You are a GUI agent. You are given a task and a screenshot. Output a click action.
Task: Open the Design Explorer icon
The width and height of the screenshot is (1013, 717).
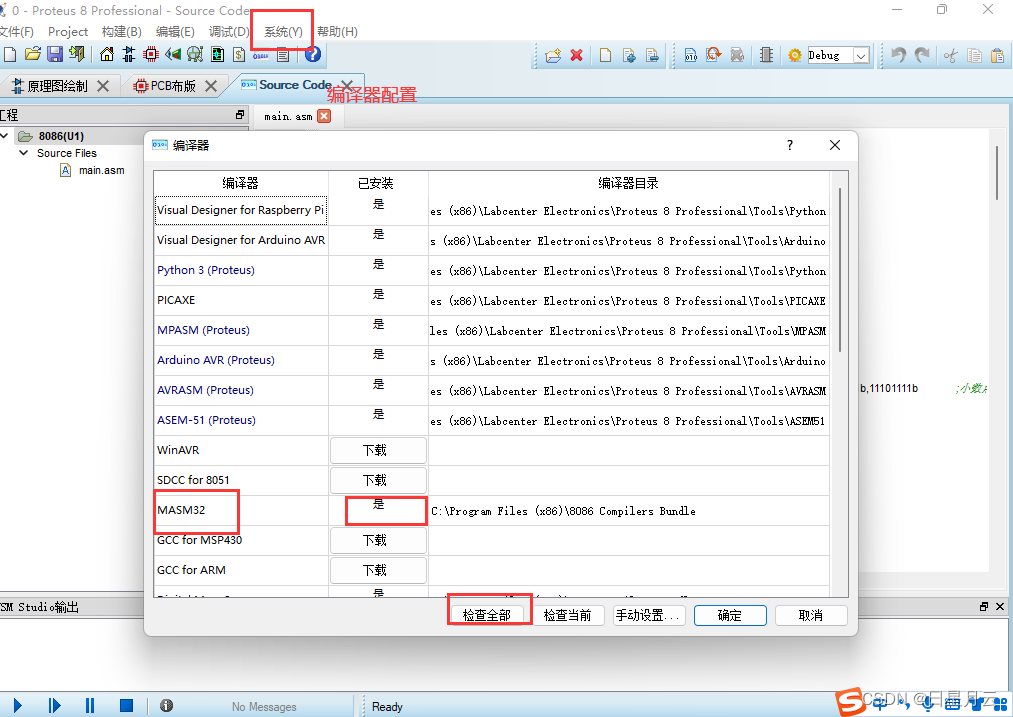click(217, 55)
